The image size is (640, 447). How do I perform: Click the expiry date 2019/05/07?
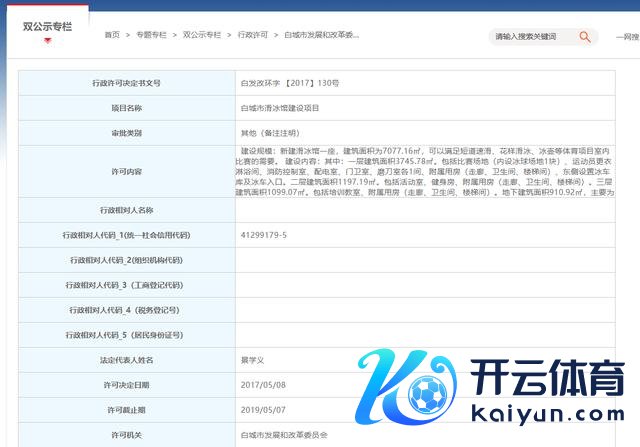coord(263,409)
